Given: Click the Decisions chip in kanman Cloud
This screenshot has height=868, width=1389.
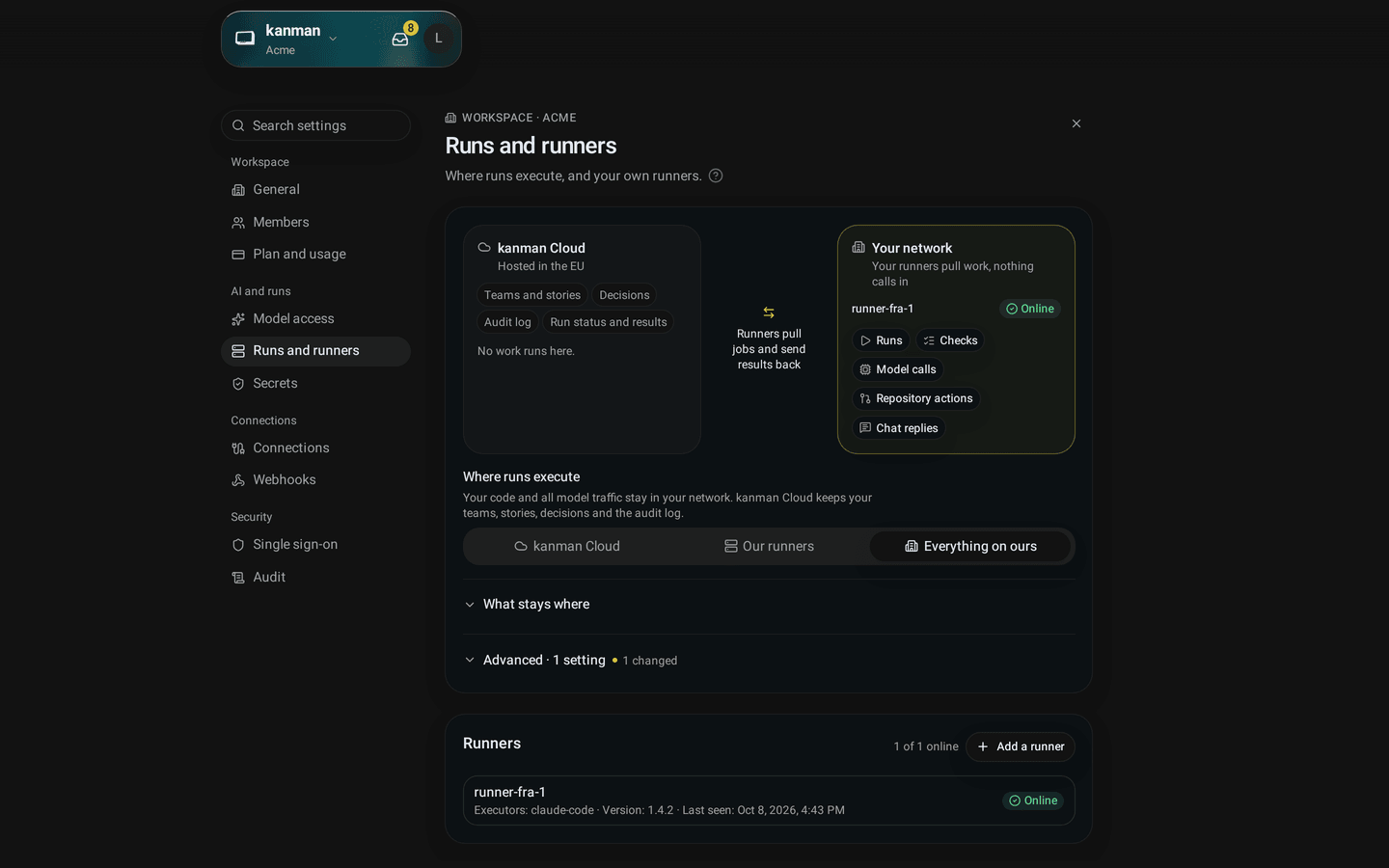Looking at the screenshot, I should 624,295.
